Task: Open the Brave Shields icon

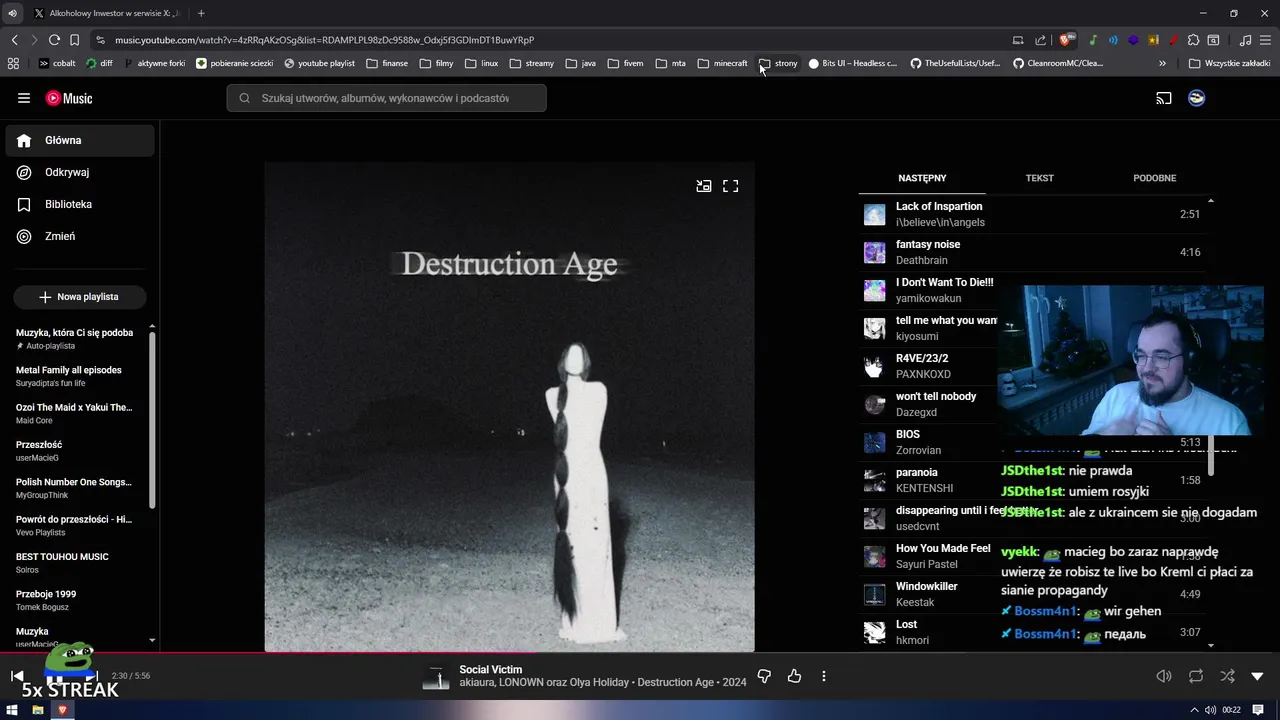Action: coord(1066,40)
